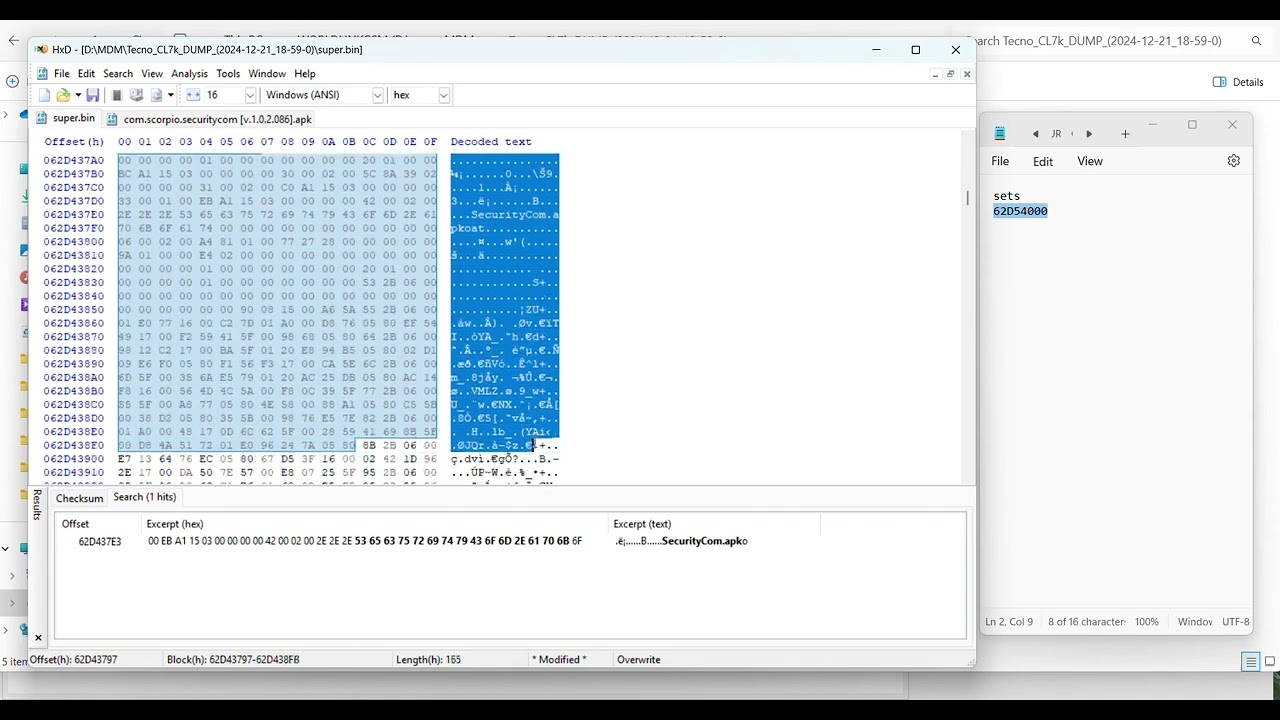Add a new Notepad tab with plus
The height and width of the screenshot is (720, 1280).
pyautogui.click(x=1125, y=134)
